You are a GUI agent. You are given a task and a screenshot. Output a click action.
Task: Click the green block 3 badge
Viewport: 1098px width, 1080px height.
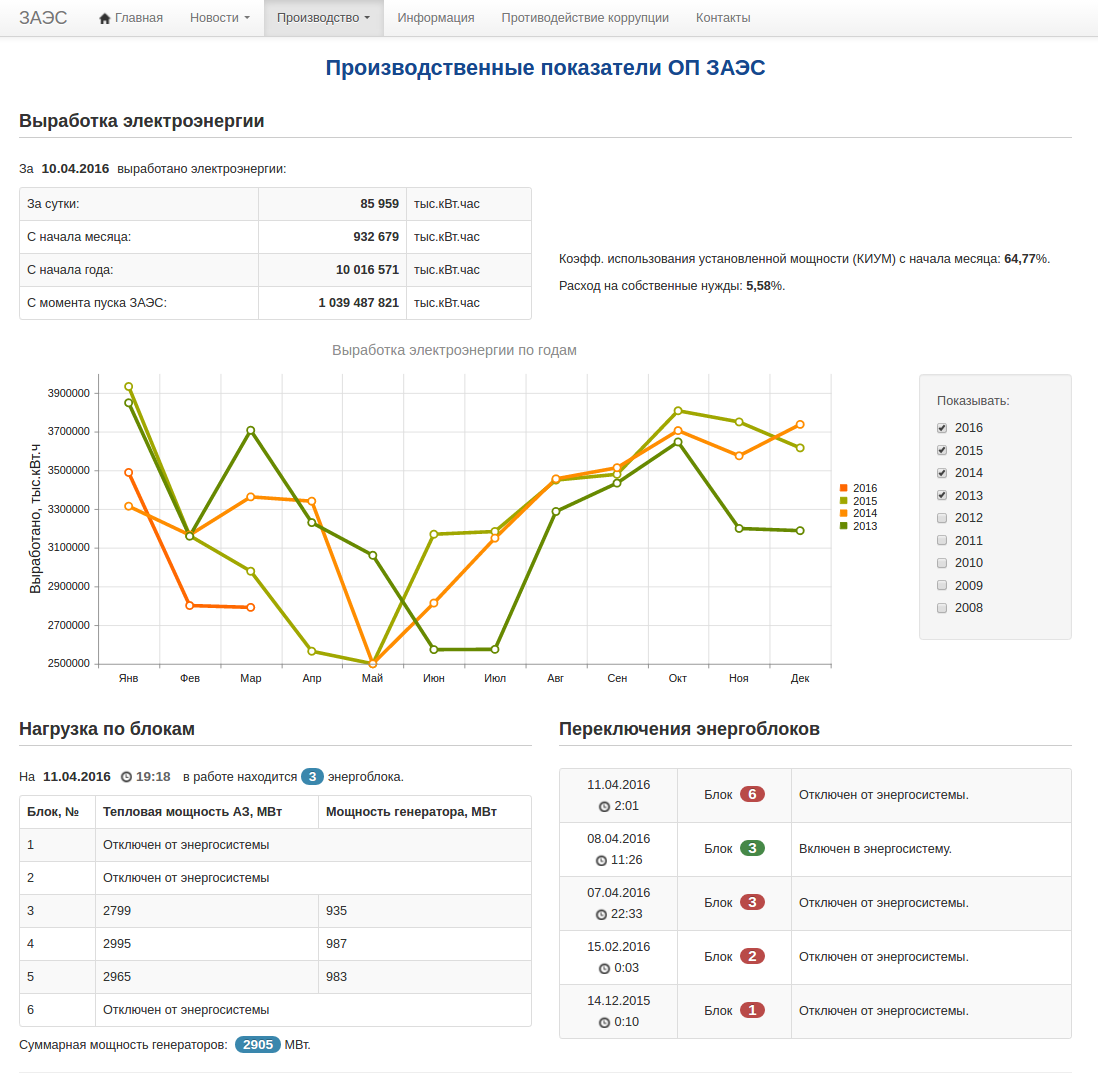coord(752,848)
